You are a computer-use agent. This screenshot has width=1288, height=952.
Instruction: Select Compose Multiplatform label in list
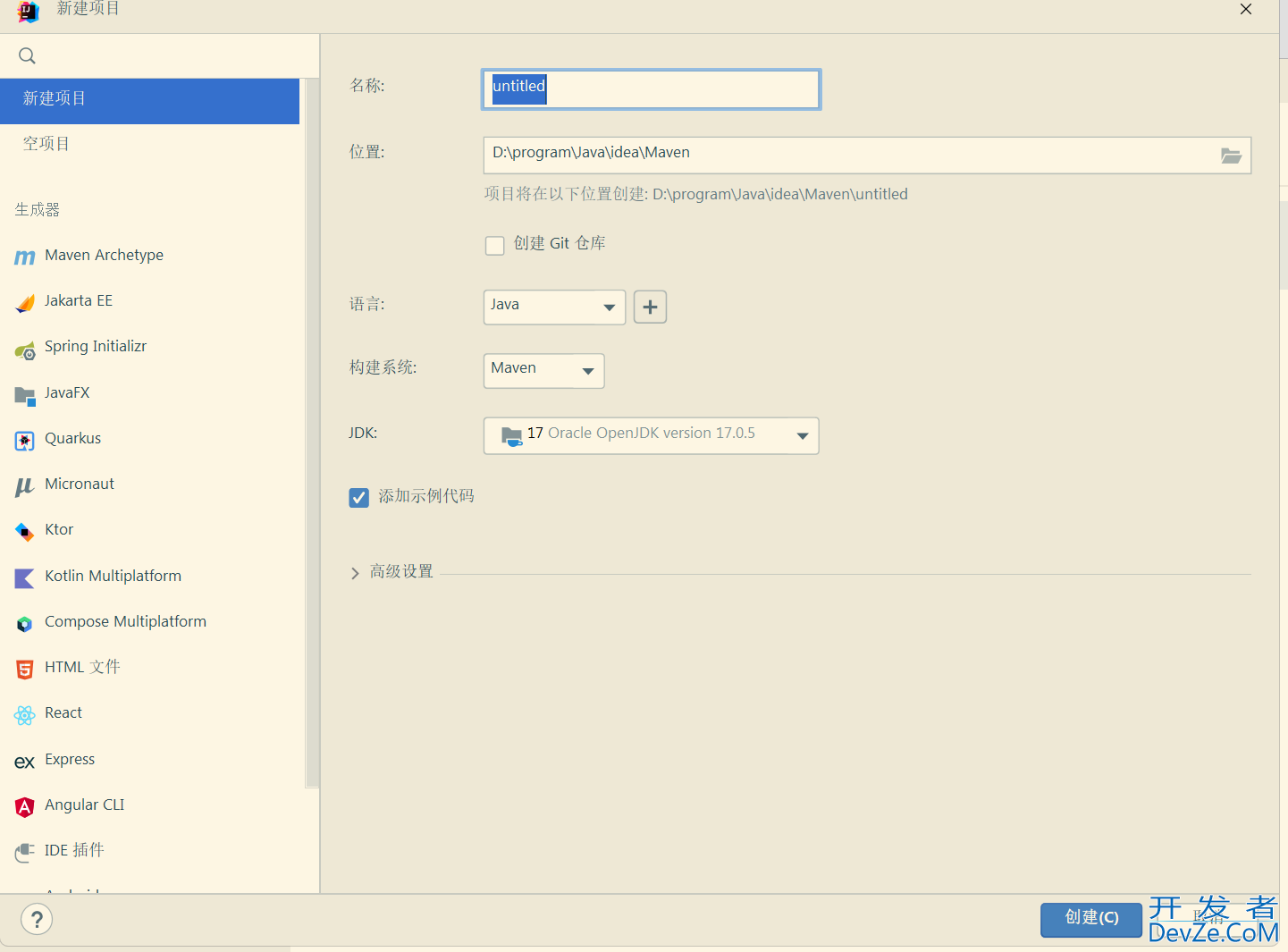126,622
